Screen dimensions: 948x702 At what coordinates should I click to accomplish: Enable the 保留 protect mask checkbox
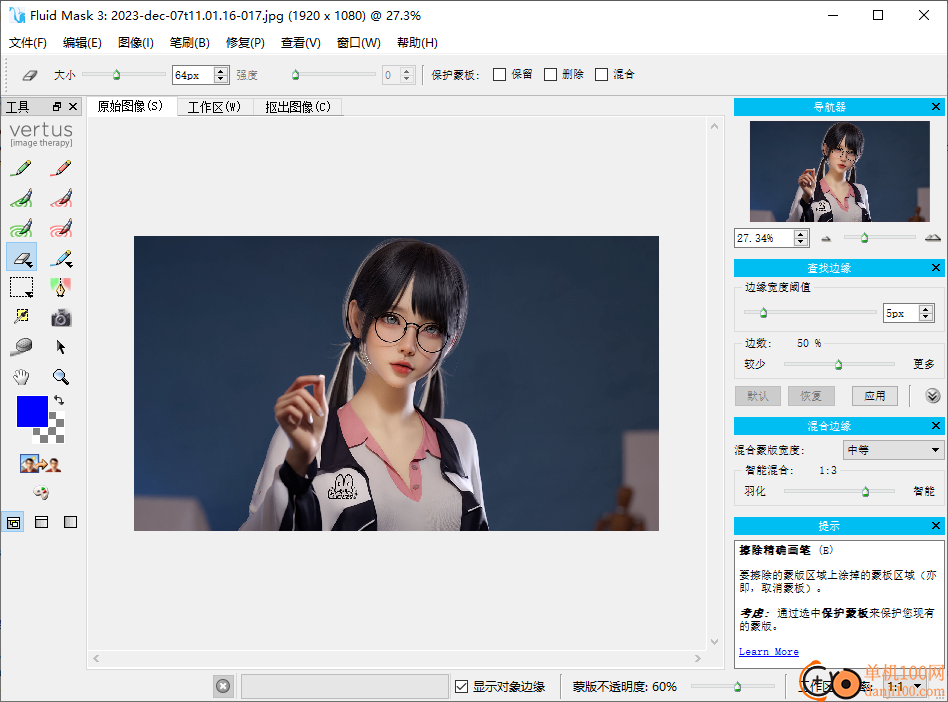click(x=499, y=74)
